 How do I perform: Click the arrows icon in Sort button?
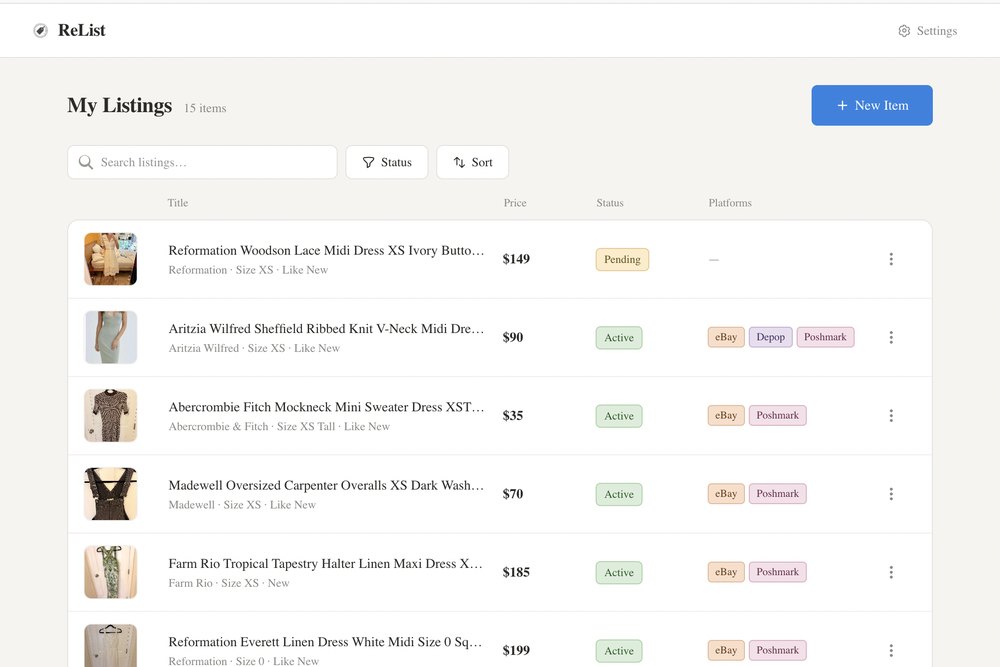coord(459,163)
